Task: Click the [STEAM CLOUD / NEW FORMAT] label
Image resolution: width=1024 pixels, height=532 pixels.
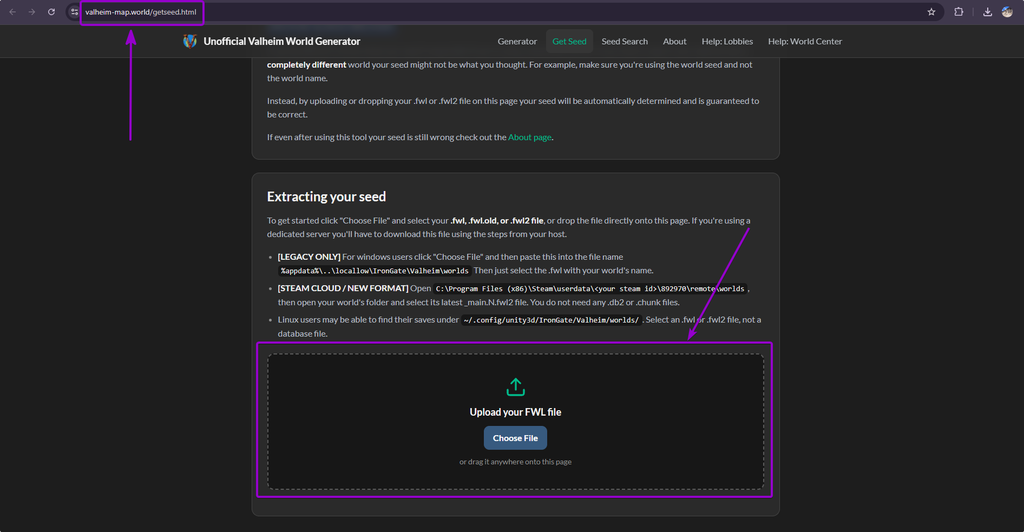Action: coord(343,288)
